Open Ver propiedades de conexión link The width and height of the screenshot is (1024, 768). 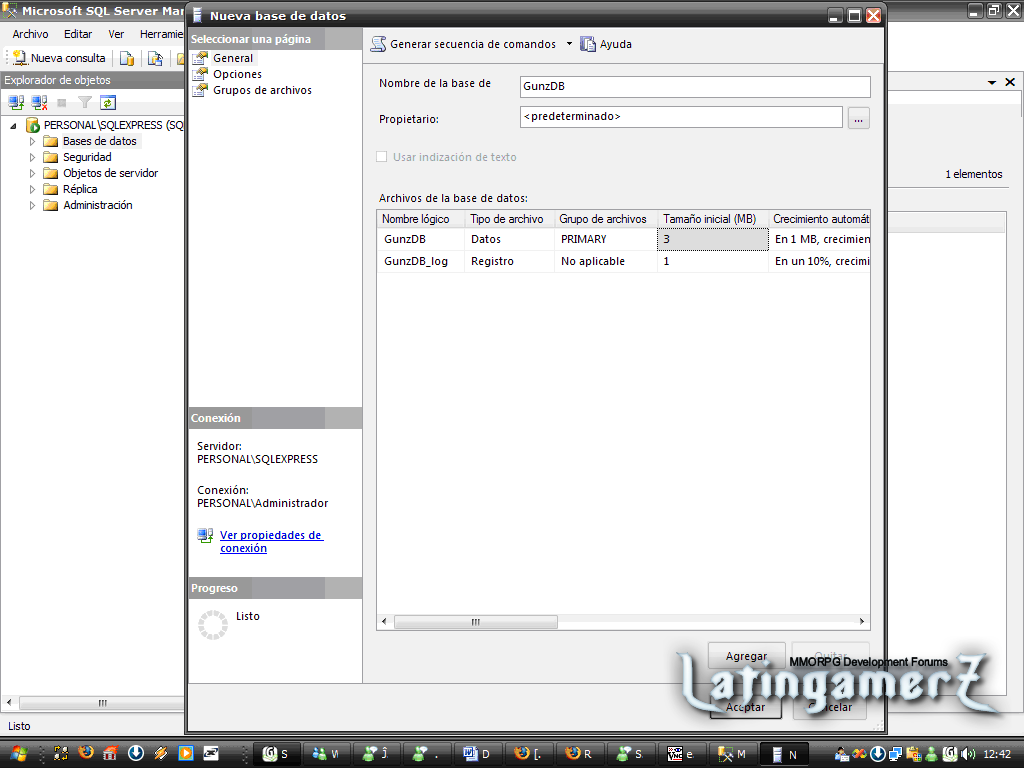272,541
